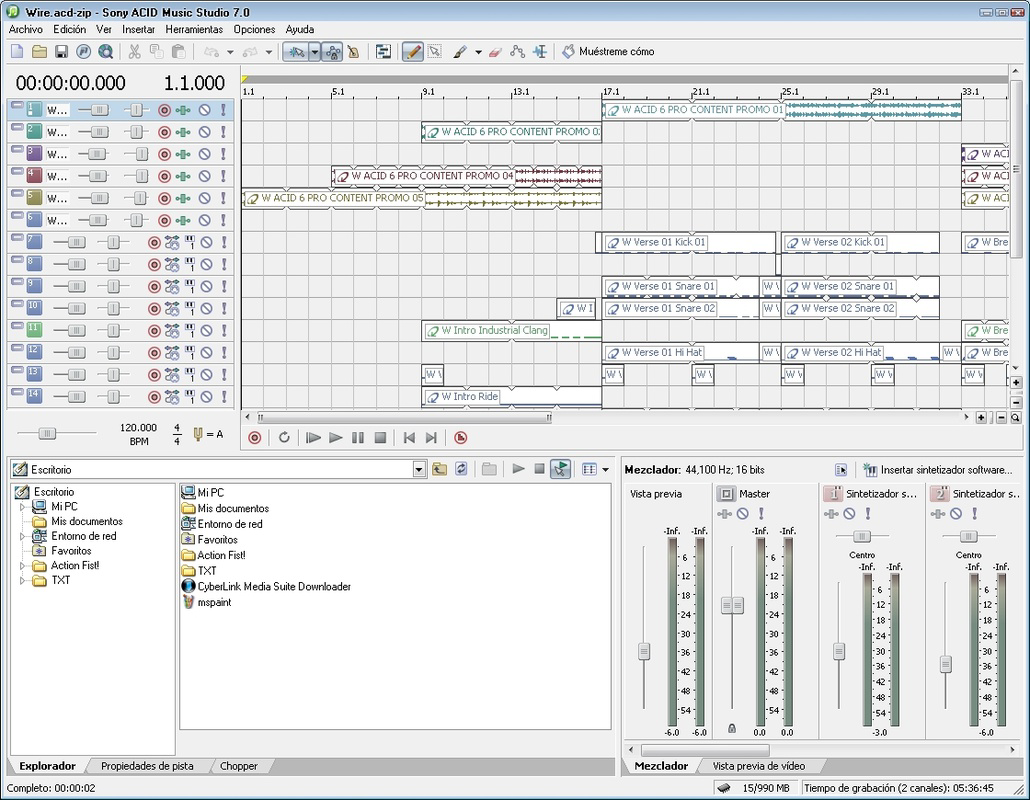This screenshot has height=800, width=1030.
Task: Select the Erase tool
Action: coord(495,51)
